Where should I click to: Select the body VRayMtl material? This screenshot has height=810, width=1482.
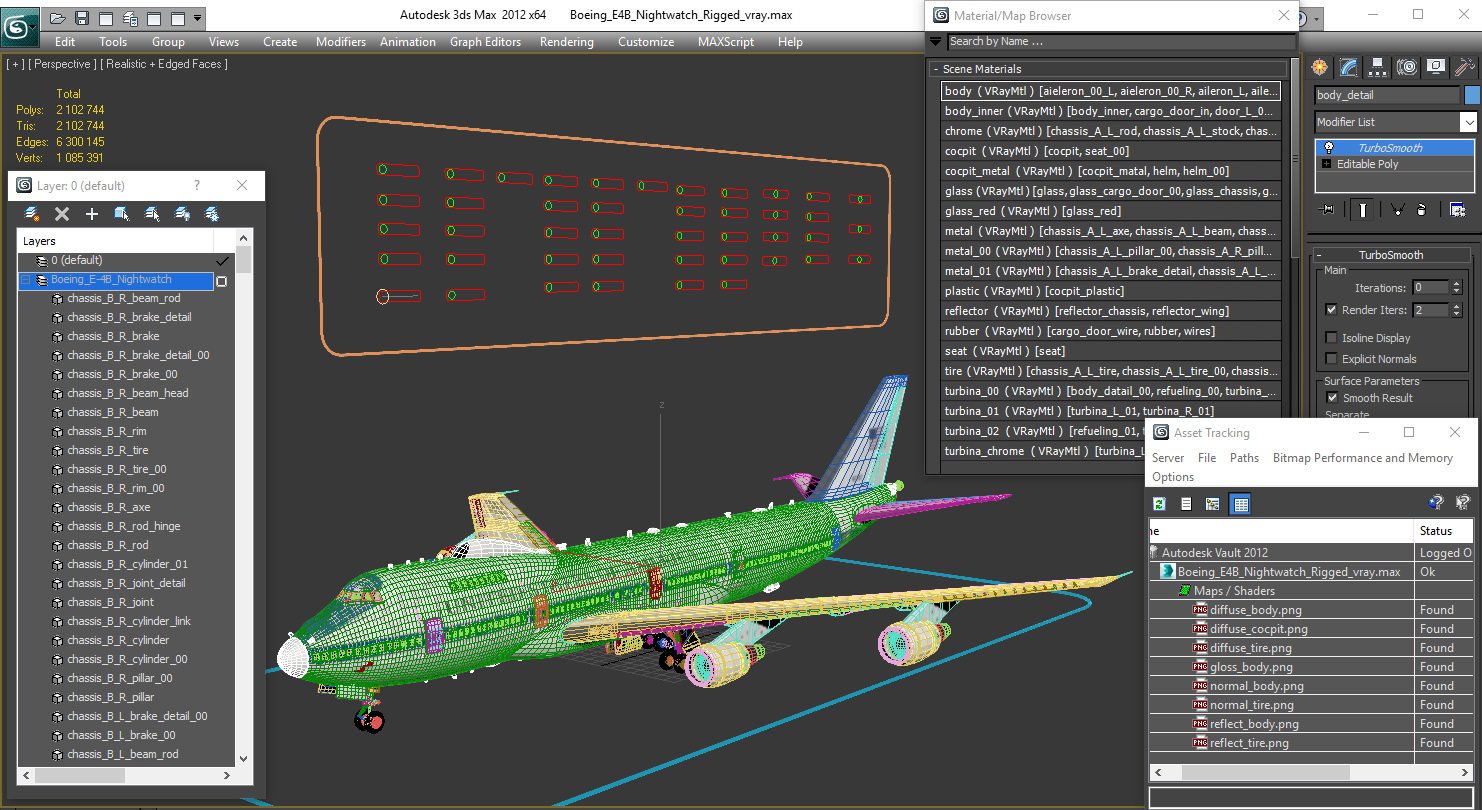(x=1110, y=91)
